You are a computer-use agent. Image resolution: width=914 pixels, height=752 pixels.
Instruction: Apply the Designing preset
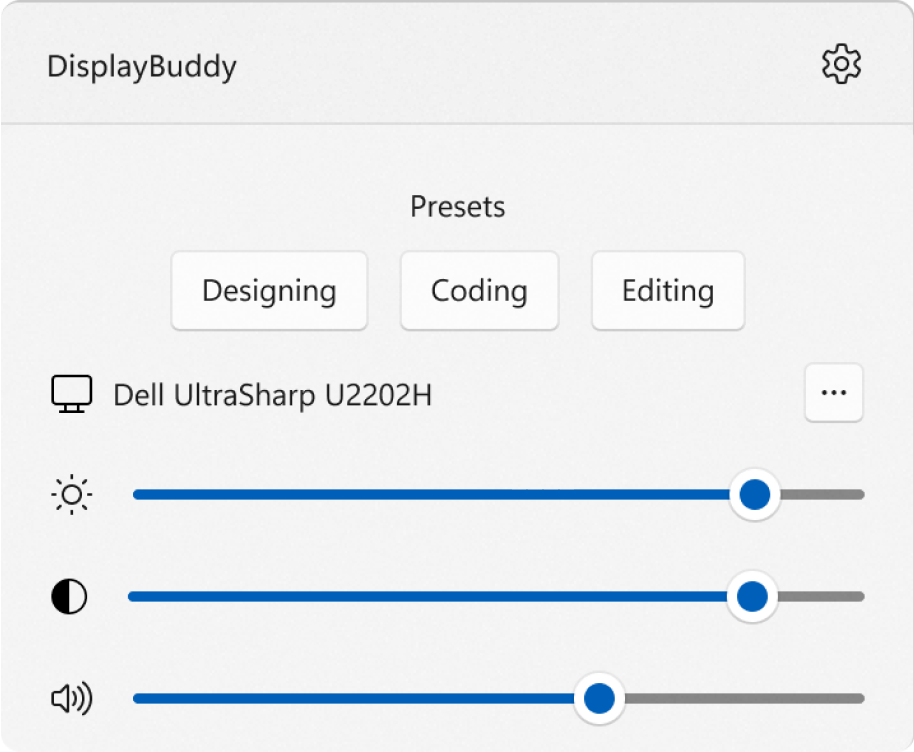[269, 291]
